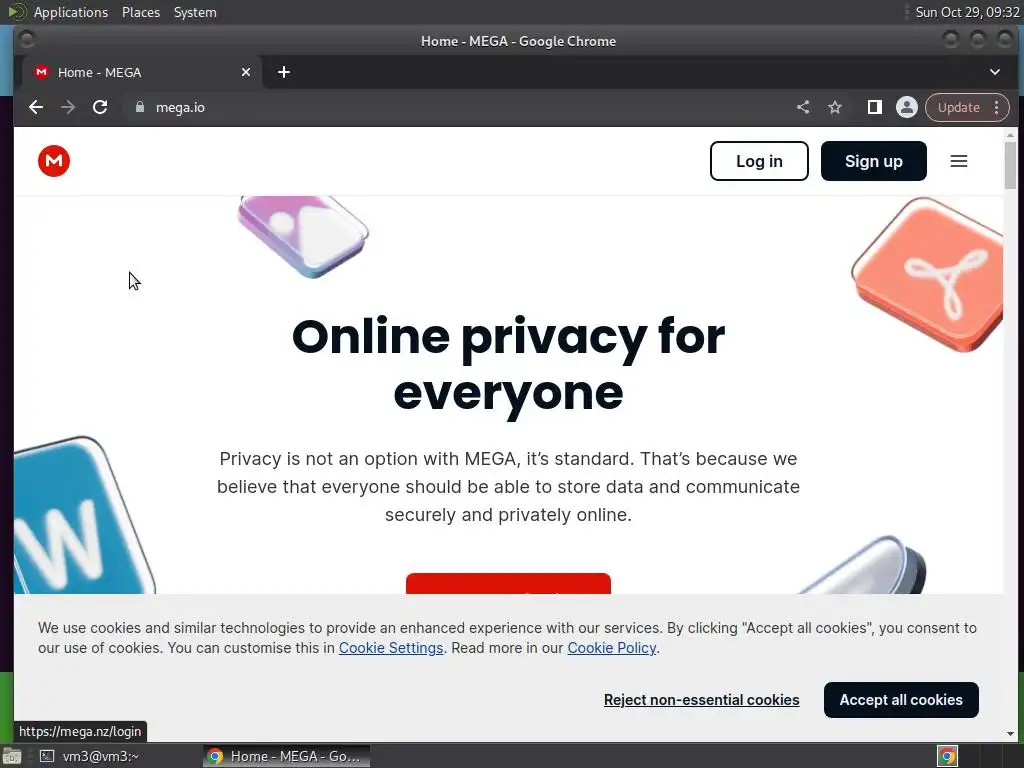Go back with browser back arrow
1024x768 pixels.
pos(36,107)
